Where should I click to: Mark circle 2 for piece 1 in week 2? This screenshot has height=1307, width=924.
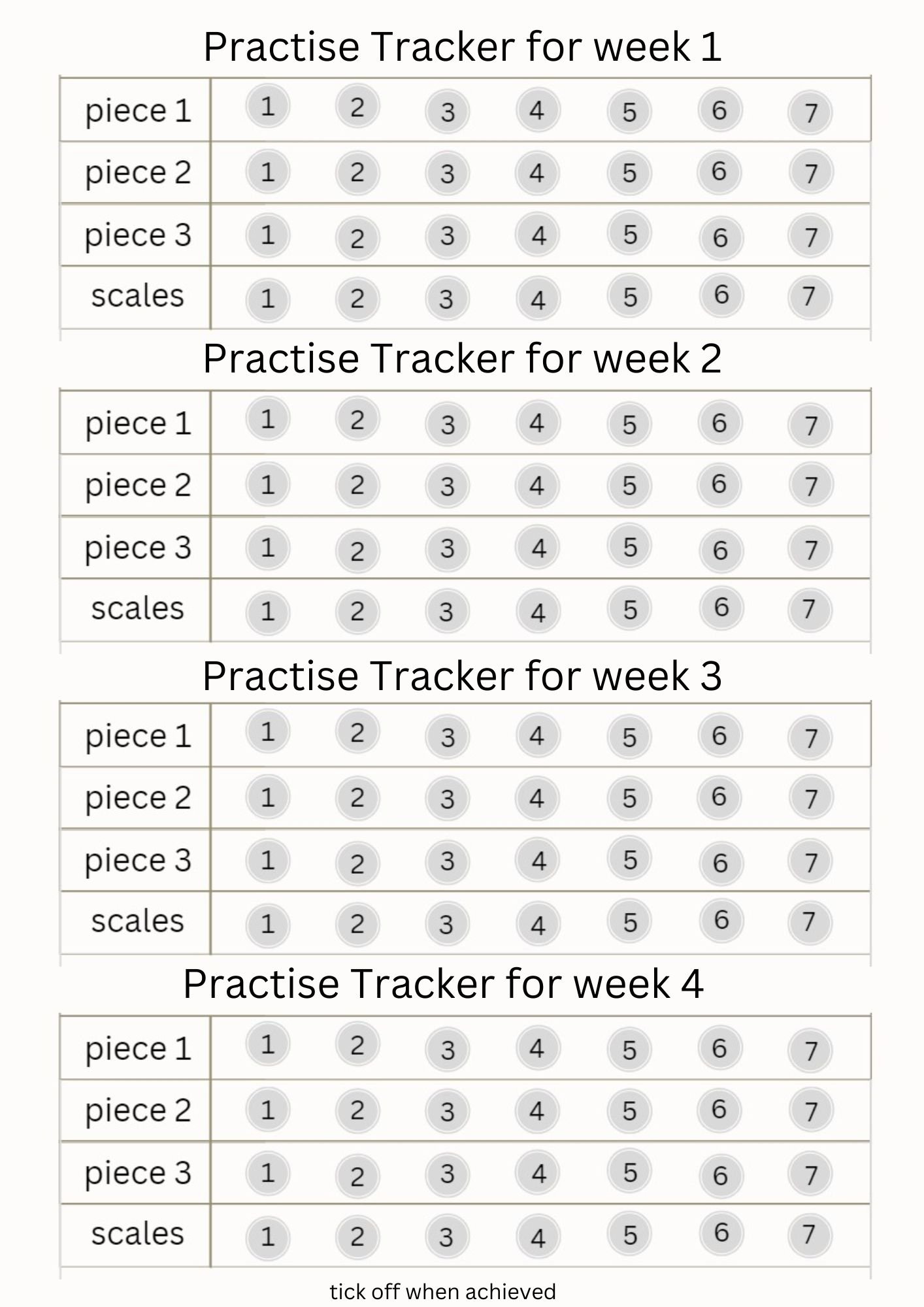pos(357,419)
